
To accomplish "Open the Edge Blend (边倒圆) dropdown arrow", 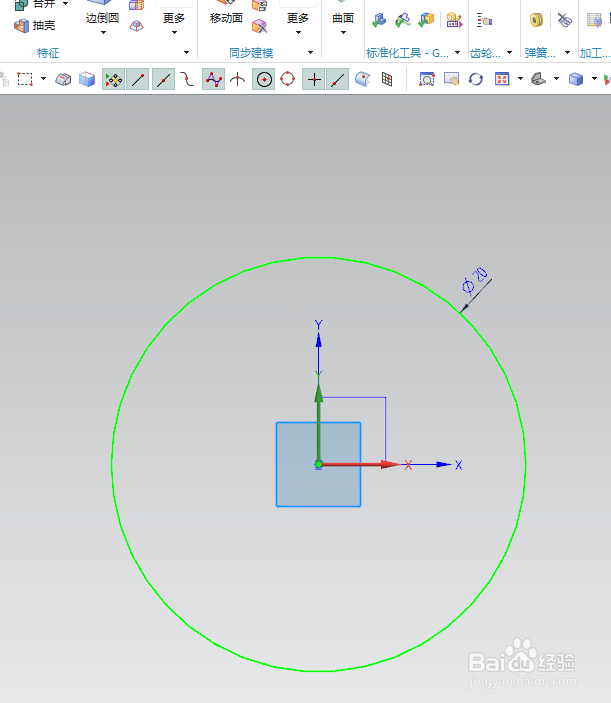I will pyautogui.click(x=103, y=32).
